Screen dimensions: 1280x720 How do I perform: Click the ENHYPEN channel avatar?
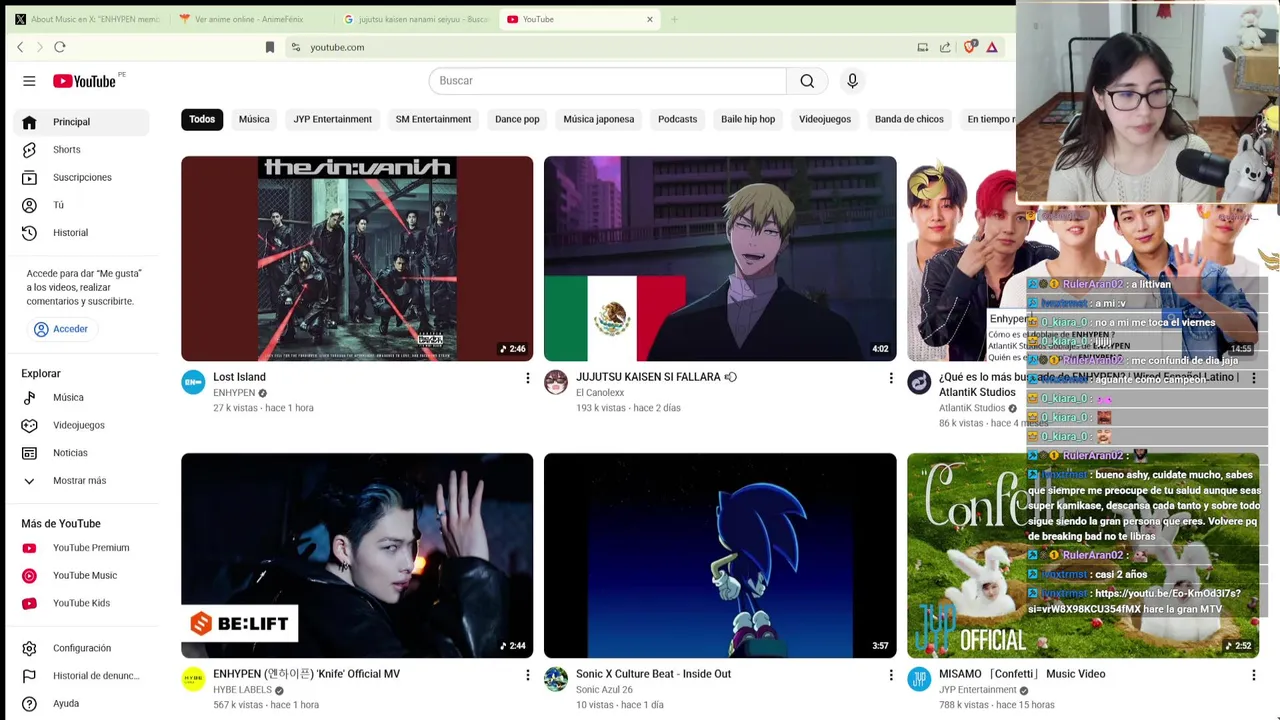(x=193, y=382)
